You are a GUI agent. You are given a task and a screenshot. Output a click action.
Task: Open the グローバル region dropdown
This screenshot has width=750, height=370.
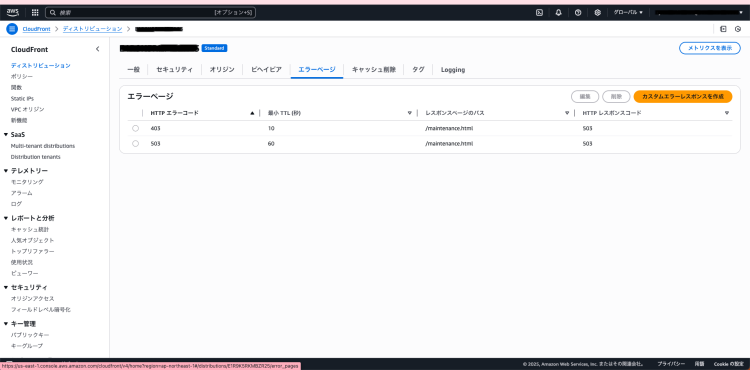click(x=628, y=13)
